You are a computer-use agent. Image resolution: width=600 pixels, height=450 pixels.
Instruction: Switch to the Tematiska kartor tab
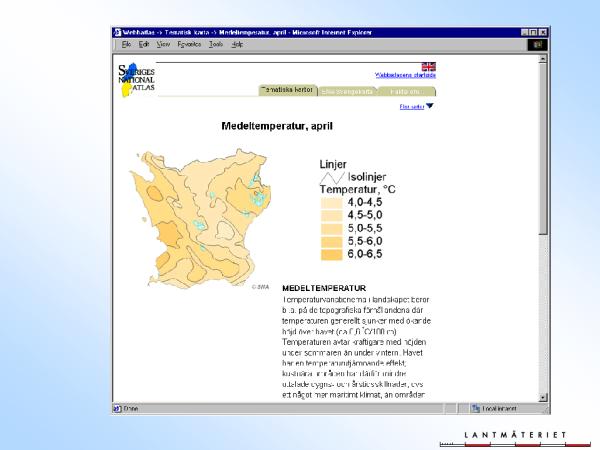point(287,90)
